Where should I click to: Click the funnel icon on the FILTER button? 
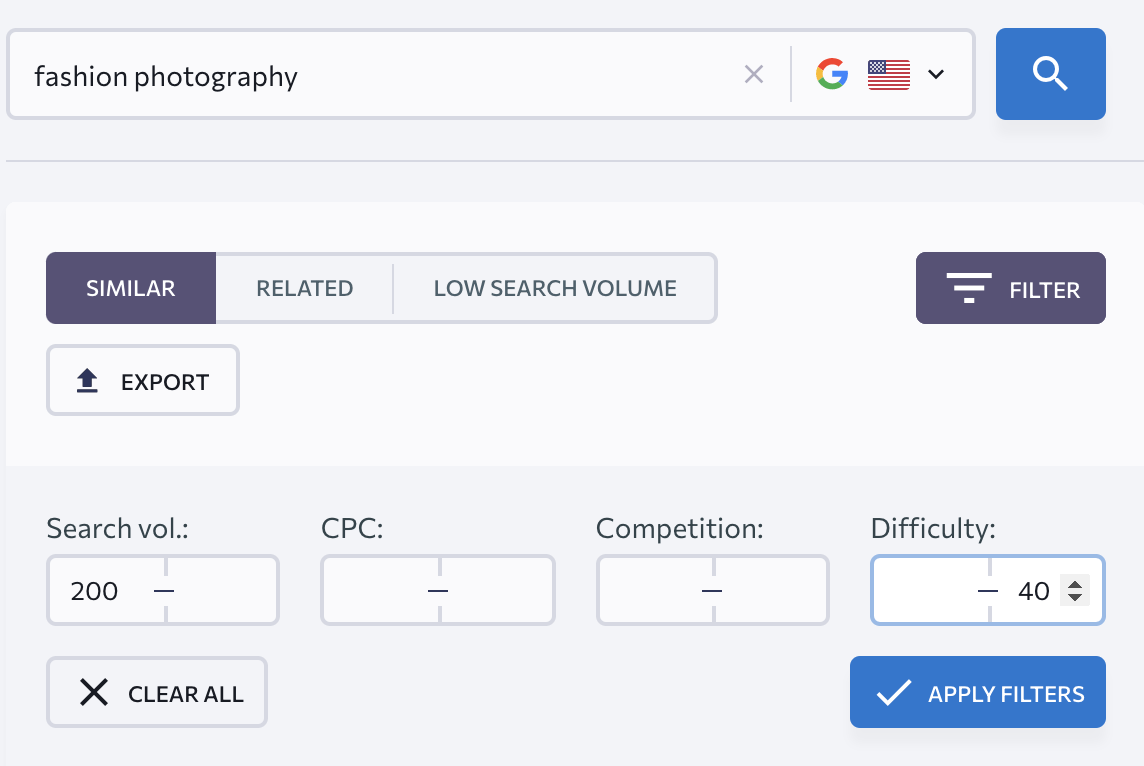(x=966, y=288)
